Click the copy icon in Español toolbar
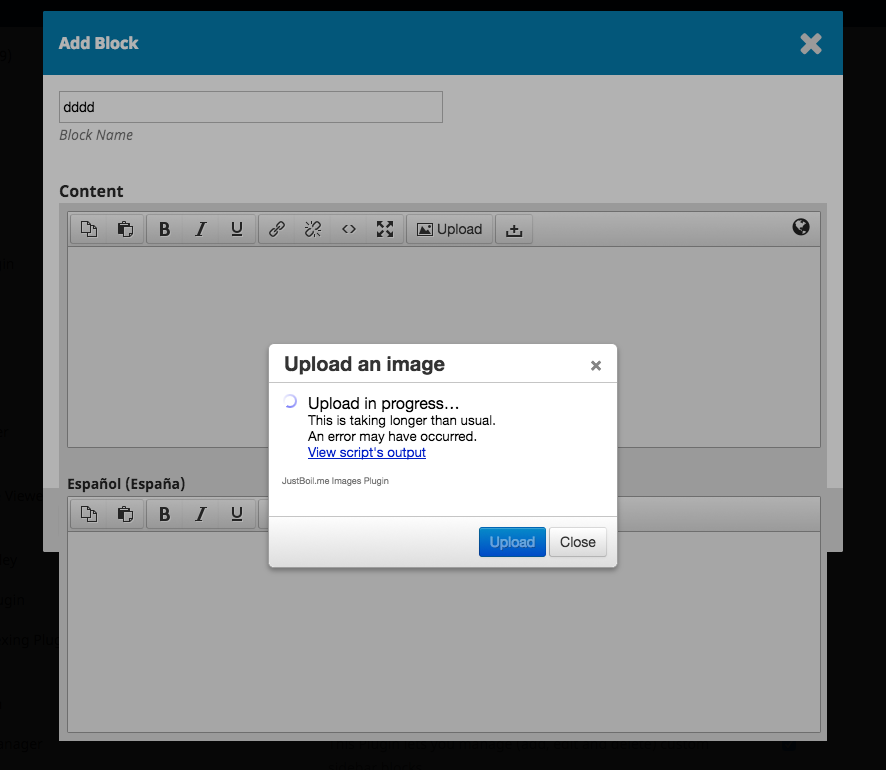Image resolution: width=886 pixels, height=770 pixels. tap(89, 514)
